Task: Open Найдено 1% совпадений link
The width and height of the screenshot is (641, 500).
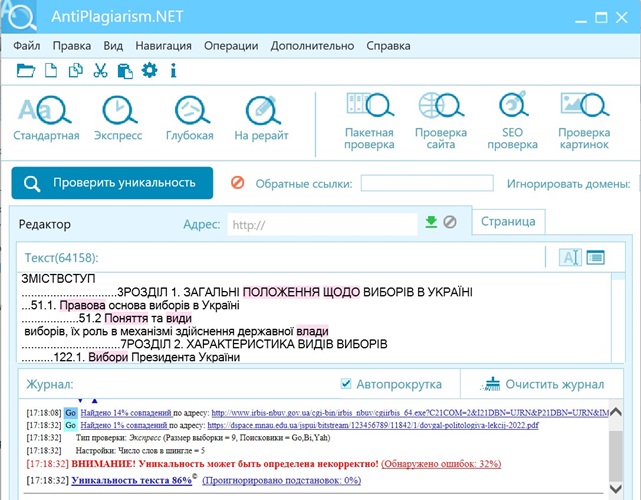Action: [124, 425]
